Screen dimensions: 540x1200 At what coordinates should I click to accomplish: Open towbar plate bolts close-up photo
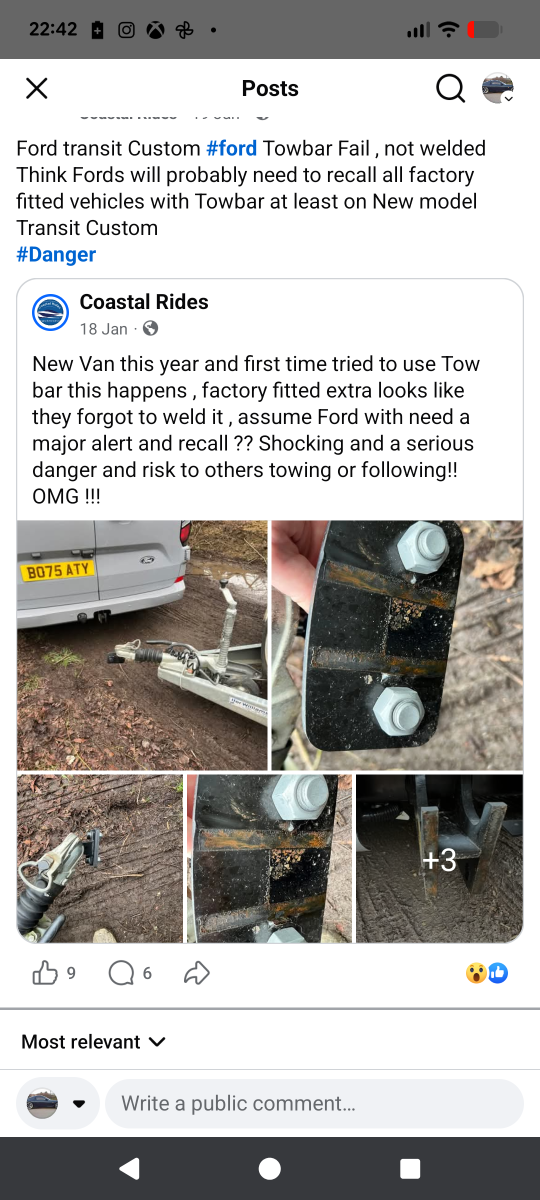(x=397, y=645)
